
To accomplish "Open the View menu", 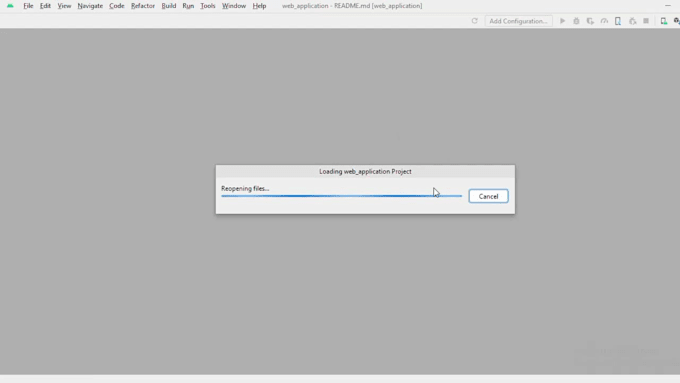I will click(x=64, y=6).
